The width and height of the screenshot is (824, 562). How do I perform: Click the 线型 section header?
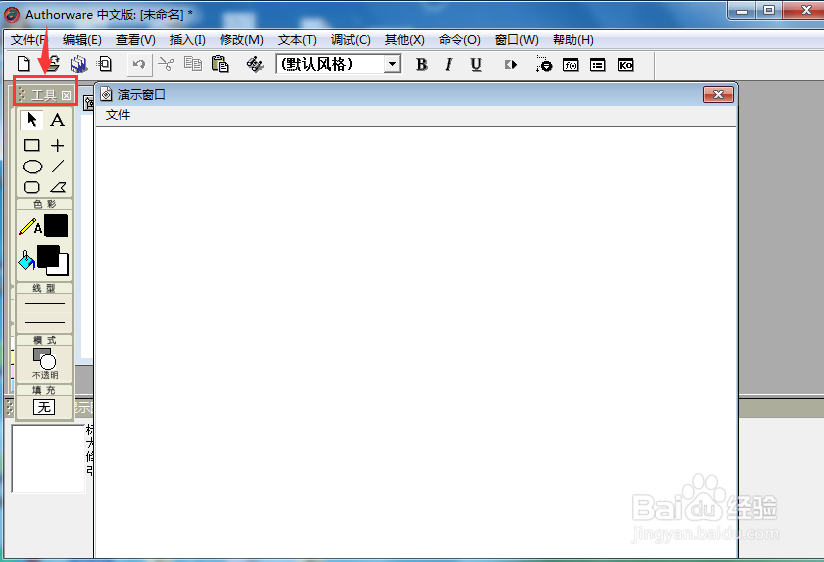click(x=45, y=288)
